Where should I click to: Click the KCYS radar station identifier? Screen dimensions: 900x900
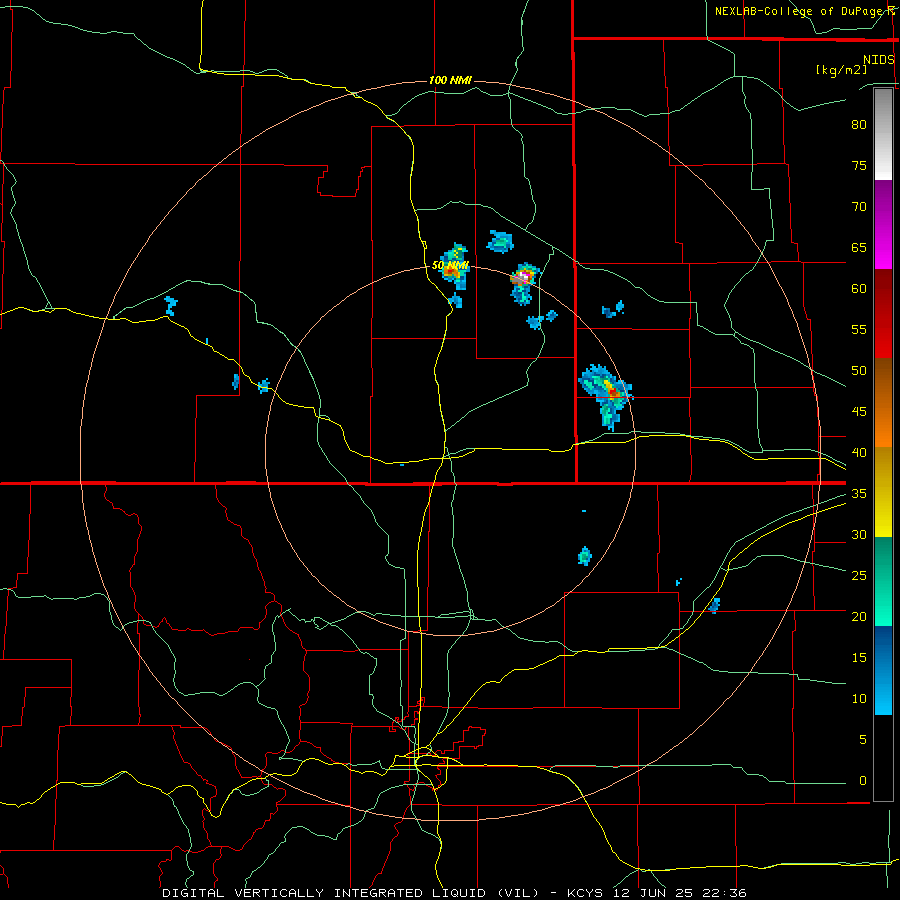click(585, 893)
